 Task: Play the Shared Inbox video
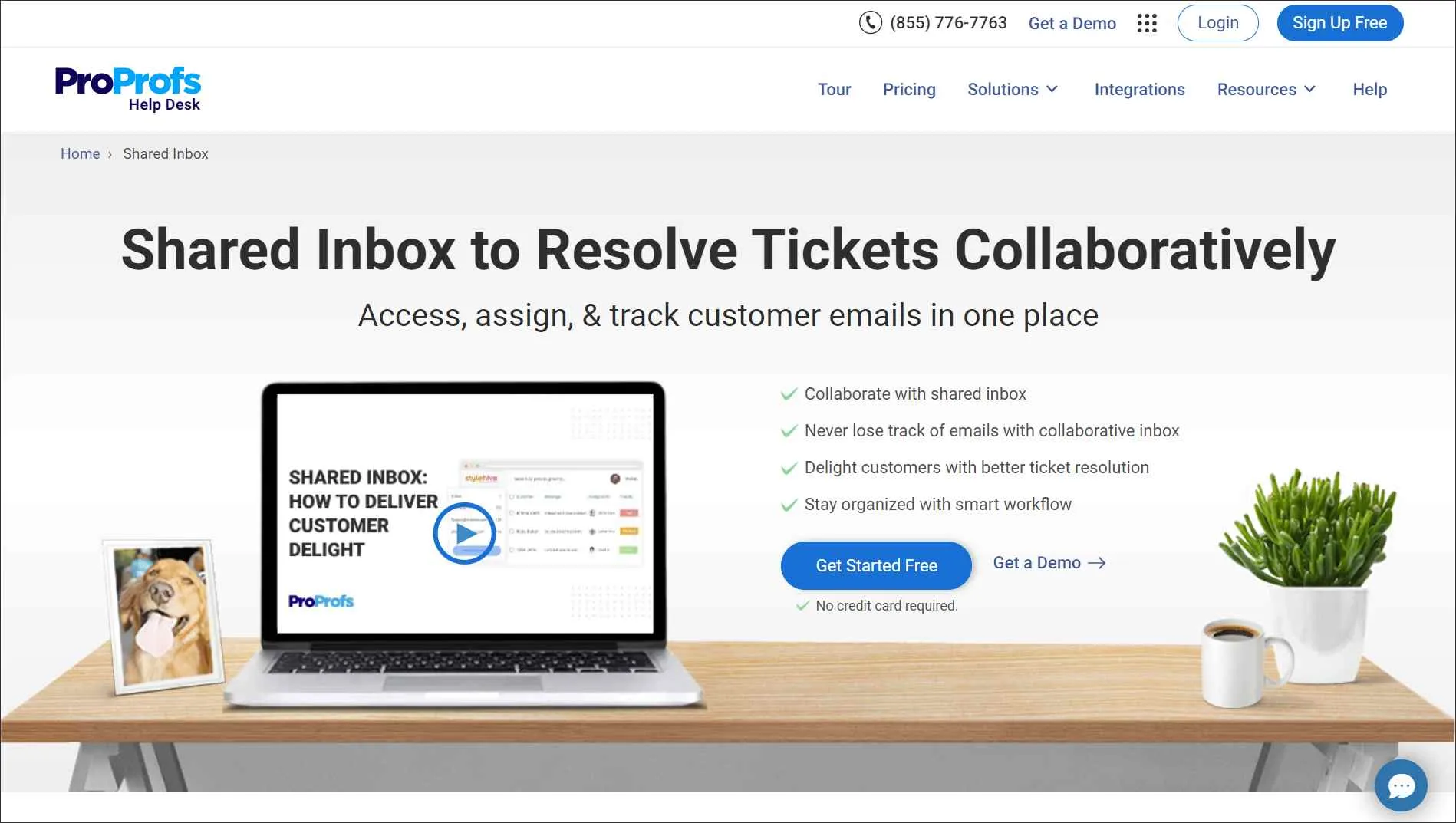464,533
